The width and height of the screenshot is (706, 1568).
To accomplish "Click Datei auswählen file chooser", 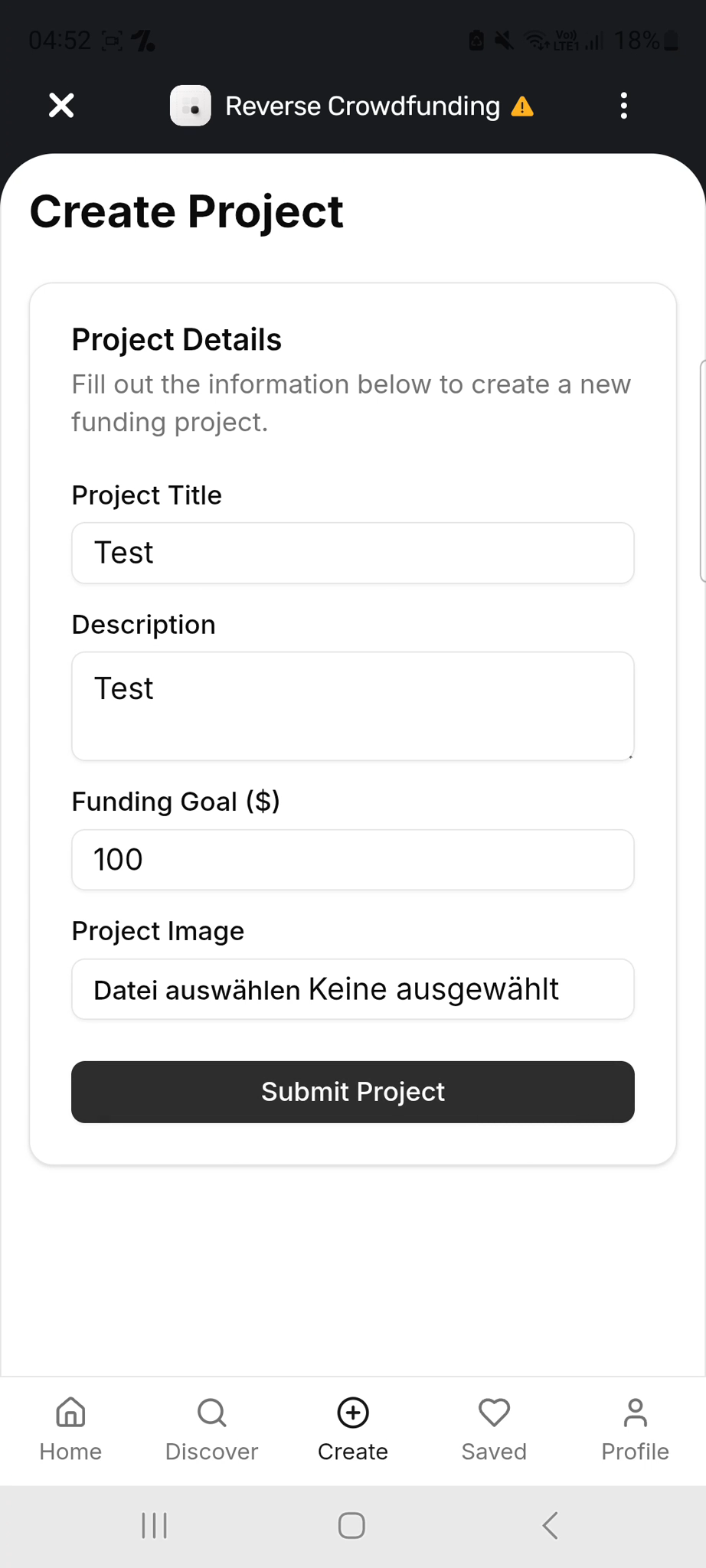I will 197,990.
